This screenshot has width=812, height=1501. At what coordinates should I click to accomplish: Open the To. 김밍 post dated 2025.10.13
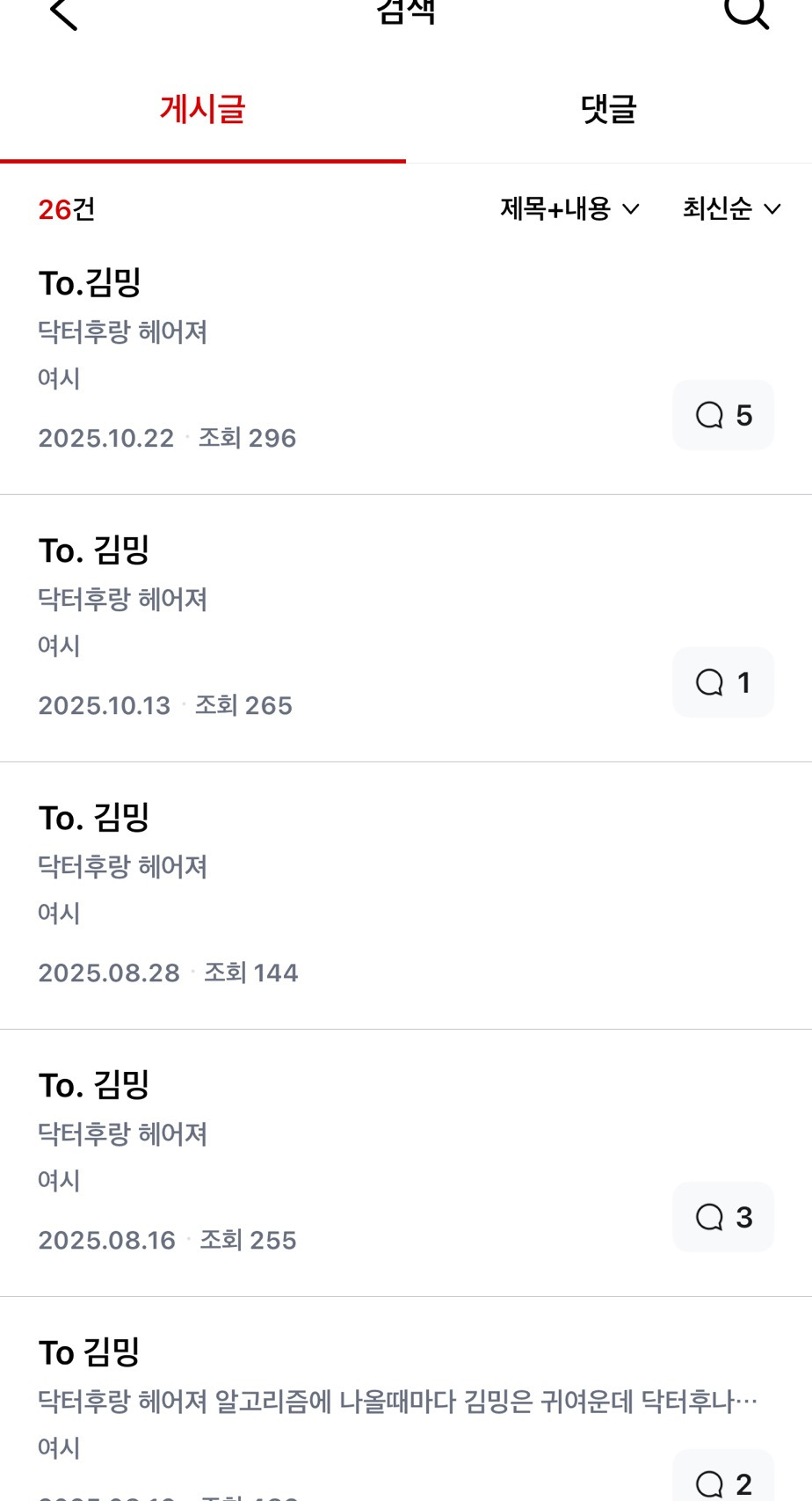94,550
